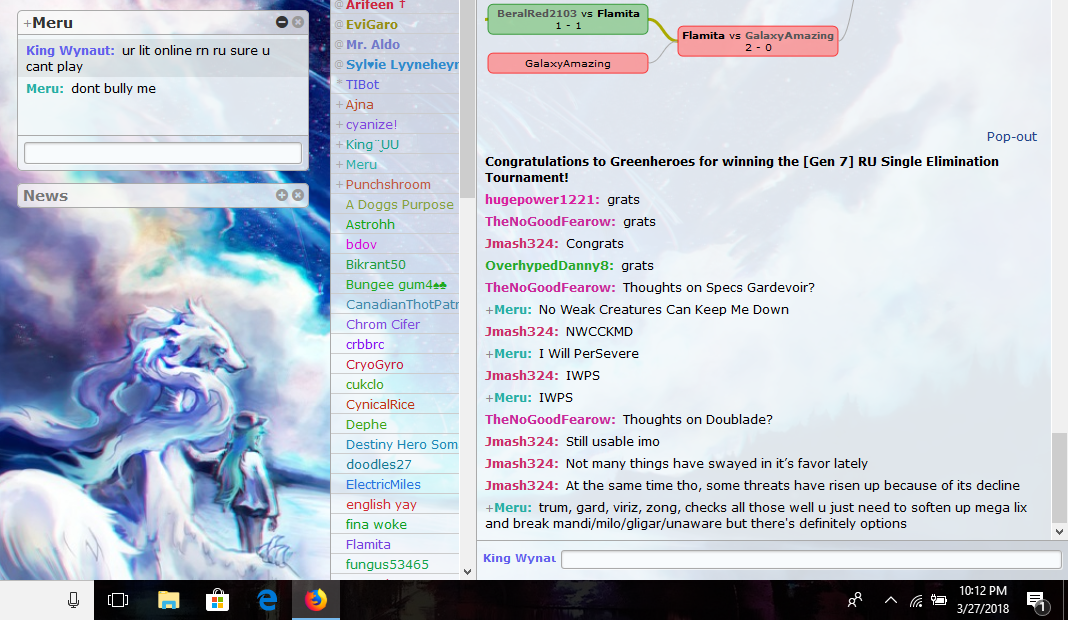Minimize the Meru private message window
Image resolution: width=1068 pixels, height=620 pixels.
pos(281,22)
